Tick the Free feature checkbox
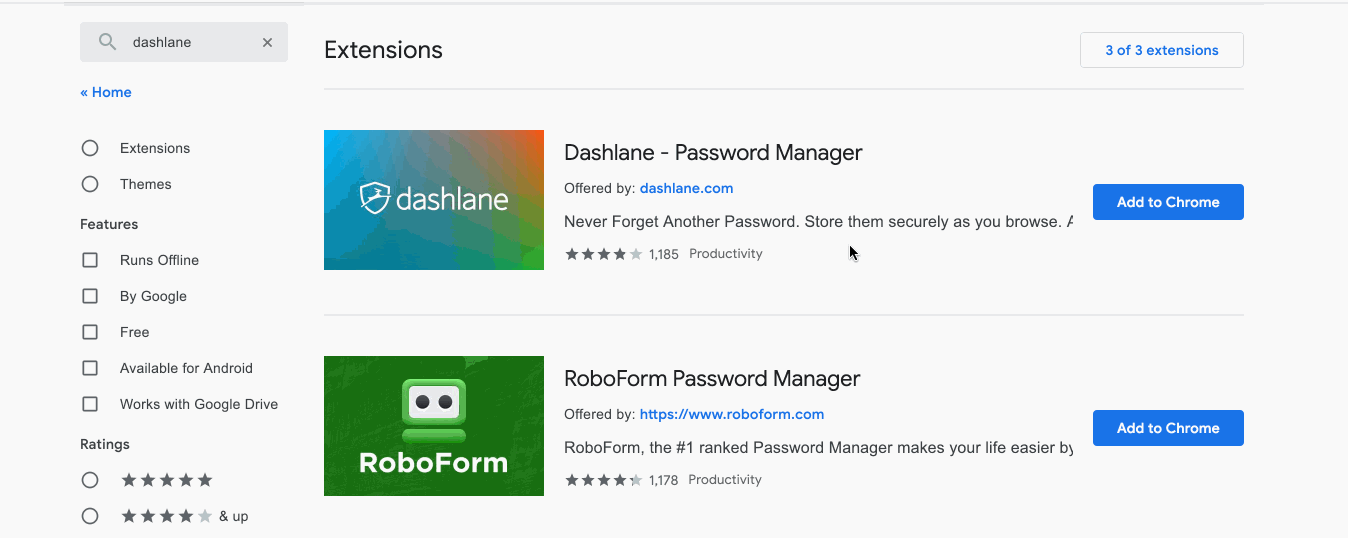The width and height of the screenshot is (1348, 538). click(x=90, y=332)
